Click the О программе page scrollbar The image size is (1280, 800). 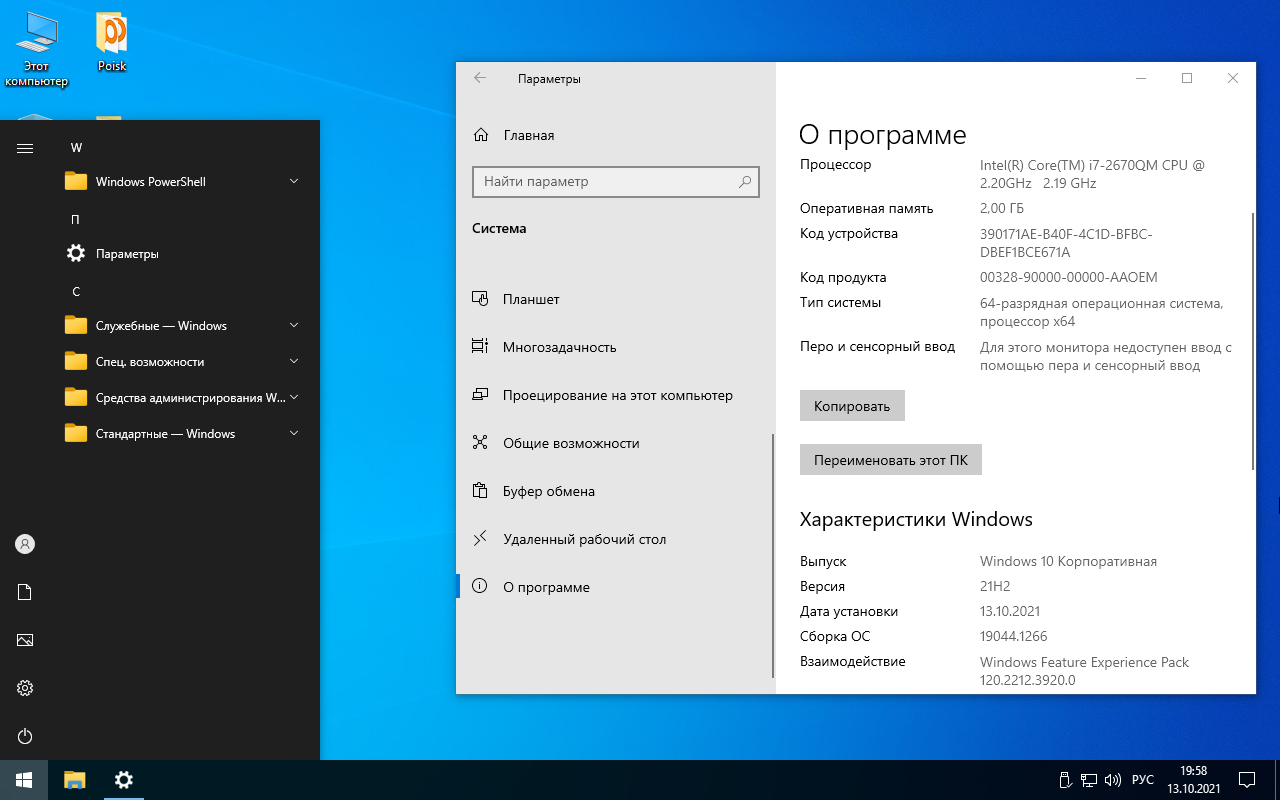point(1253,340)
